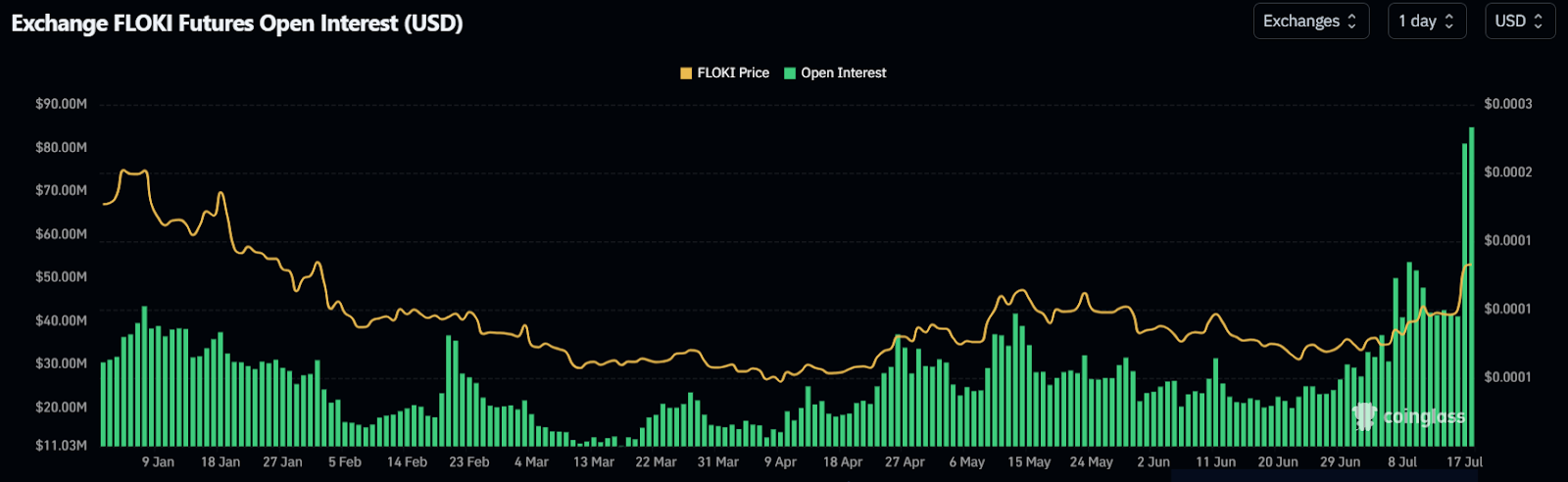Click the 22 Mar date label
Image resolution: width=1568 pixels, height=482 pixels.
pyautogui.click(x=656, y=461)
